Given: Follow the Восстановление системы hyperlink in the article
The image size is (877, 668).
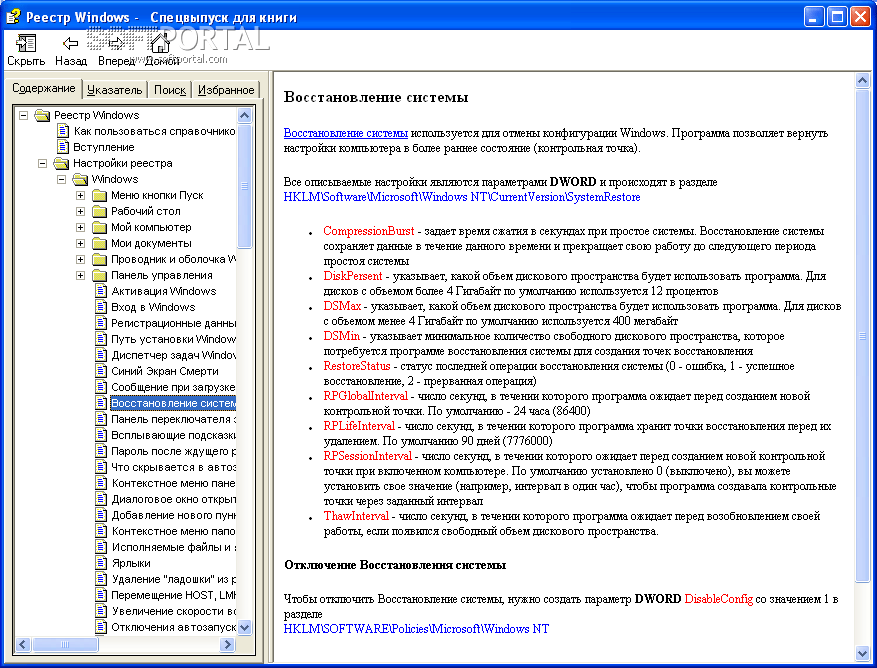Looking at the screenshot, I should [x=346, y=133].
